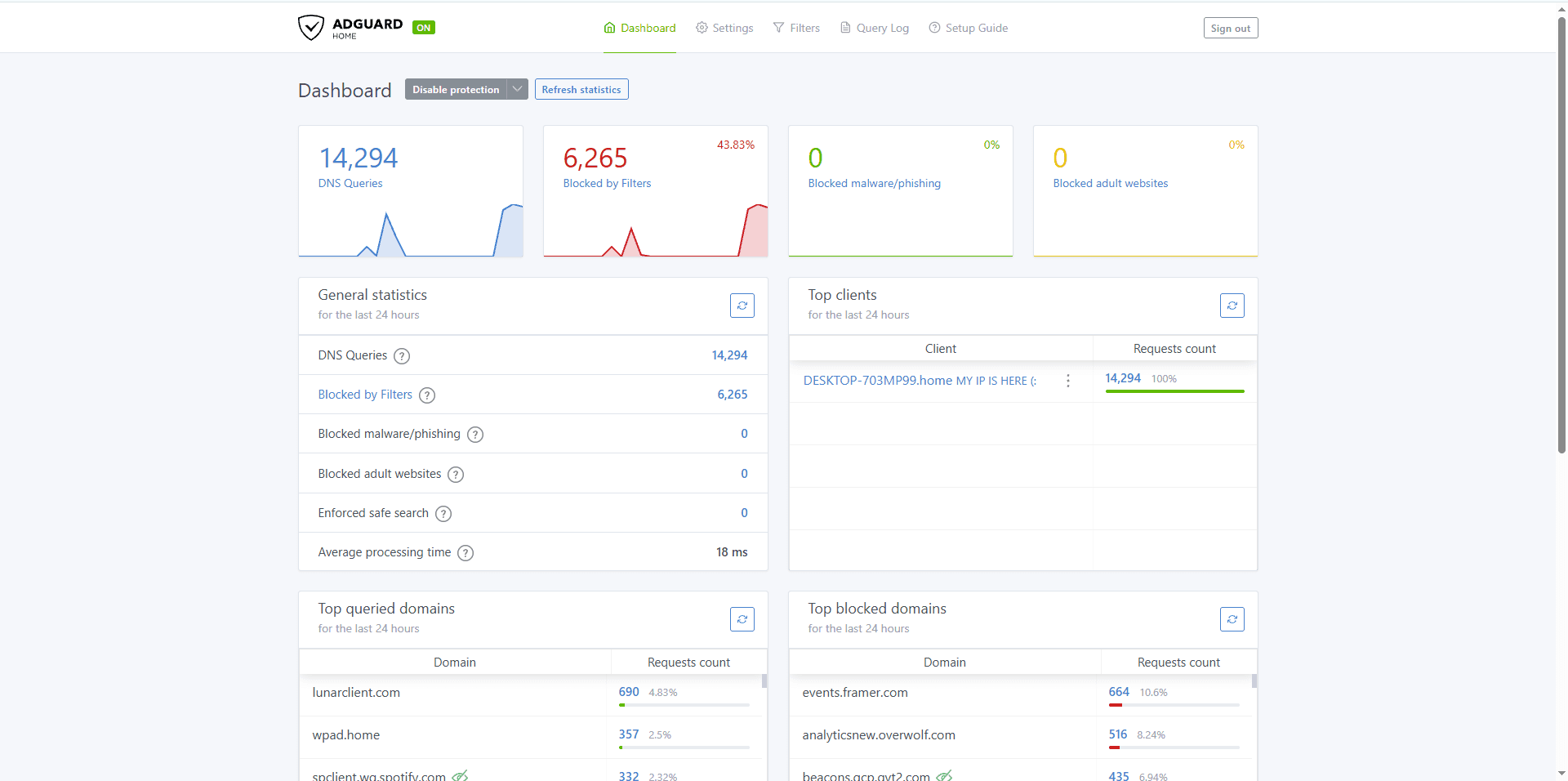Open the Settings menu

724,28
